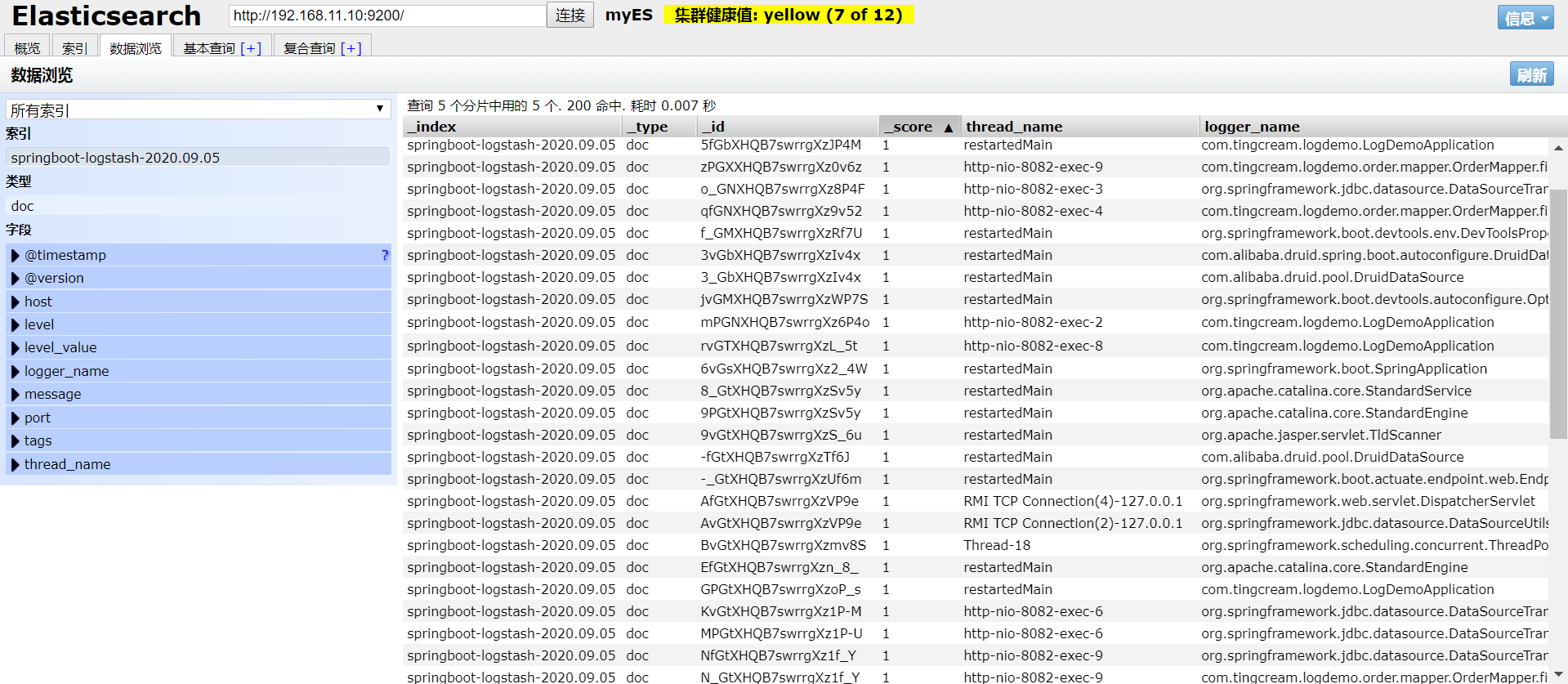Select the 数据浏览 tab
The width and height of the screenshot is (1568, 684).
(136, 48)
